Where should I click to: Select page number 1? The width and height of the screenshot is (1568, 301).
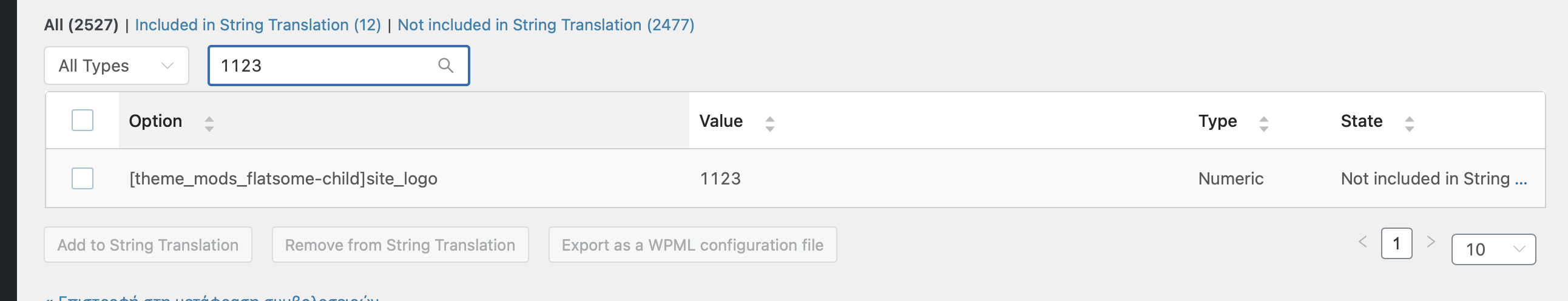1396,244
